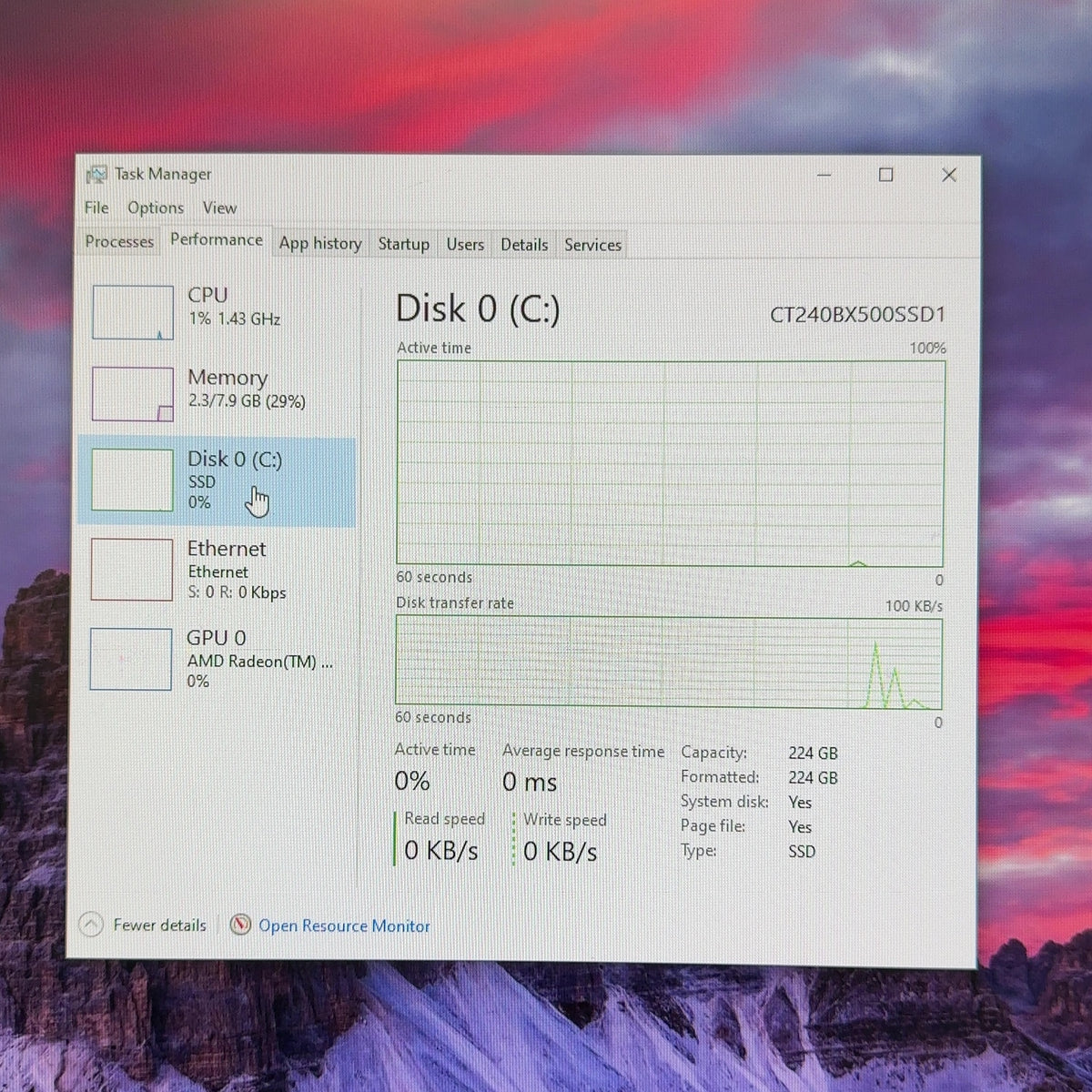Open Resource Monitor link
Image resolution: width=1092 pixels, height=1092 pixels.
click(x=344, y=926)
